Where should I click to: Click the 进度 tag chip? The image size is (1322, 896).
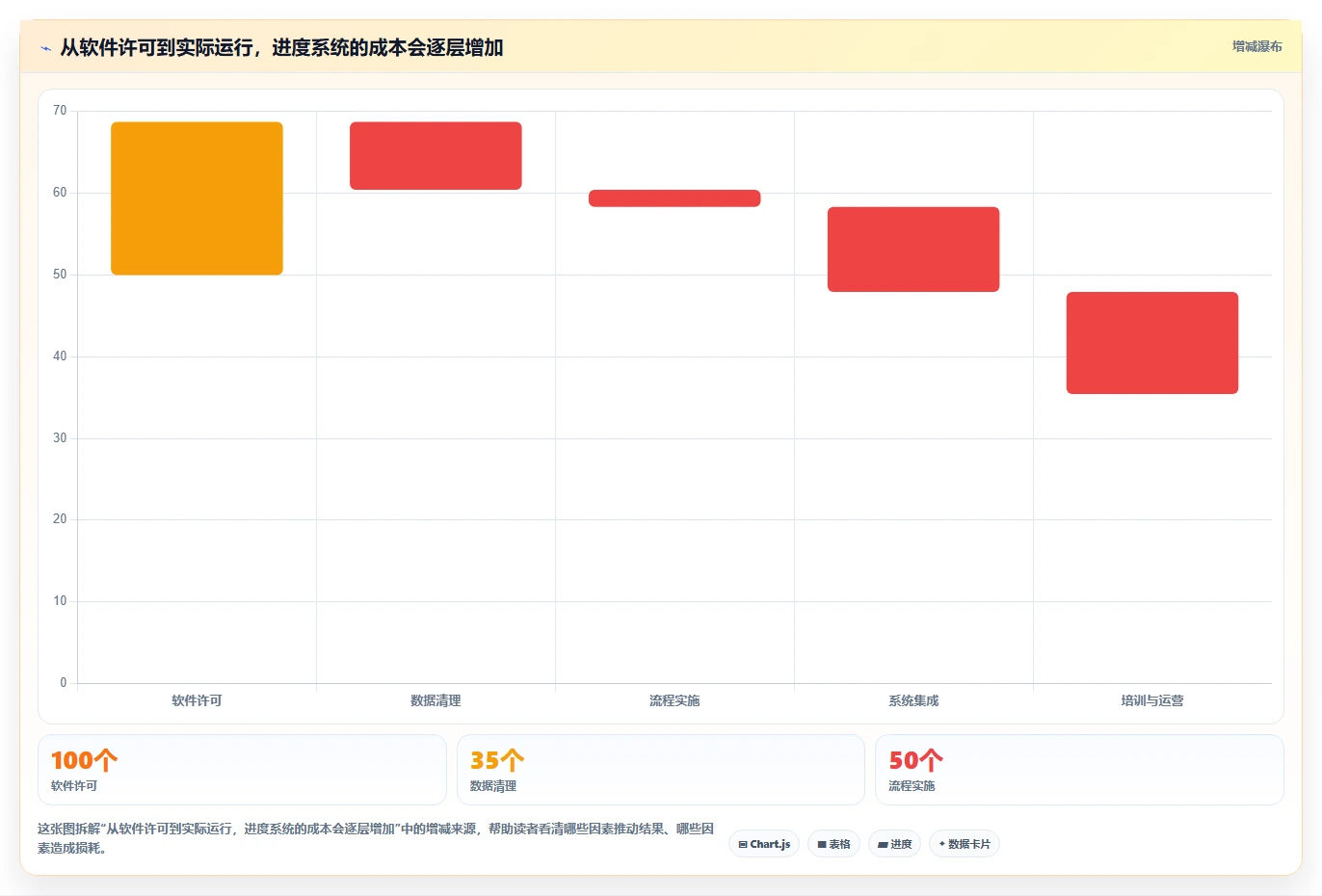click(x=894, y=844)
